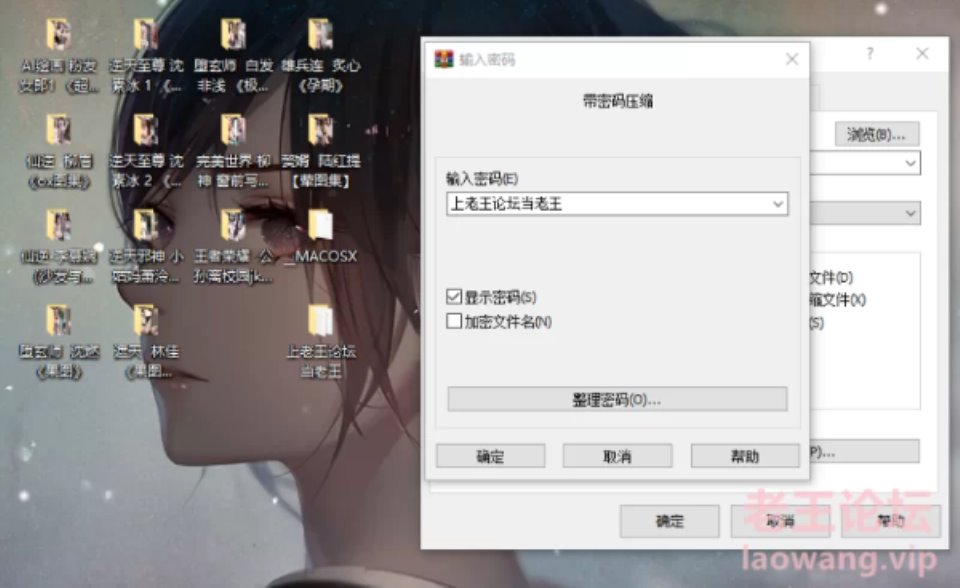Select the 逆天 林佳 folder icon

click(x=146, y=342)
